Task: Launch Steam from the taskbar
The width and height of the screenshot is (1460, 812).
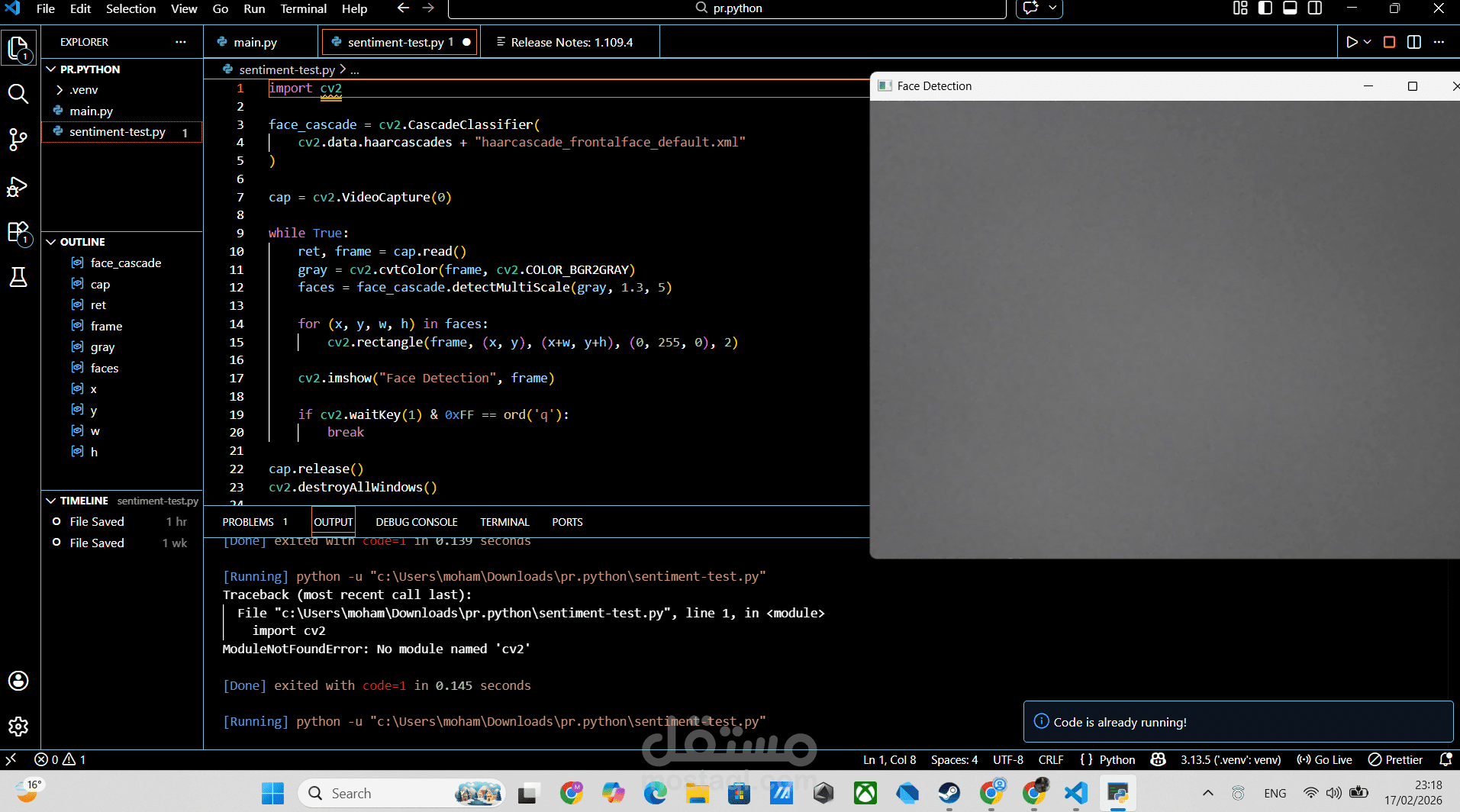Action: (949, 794)
